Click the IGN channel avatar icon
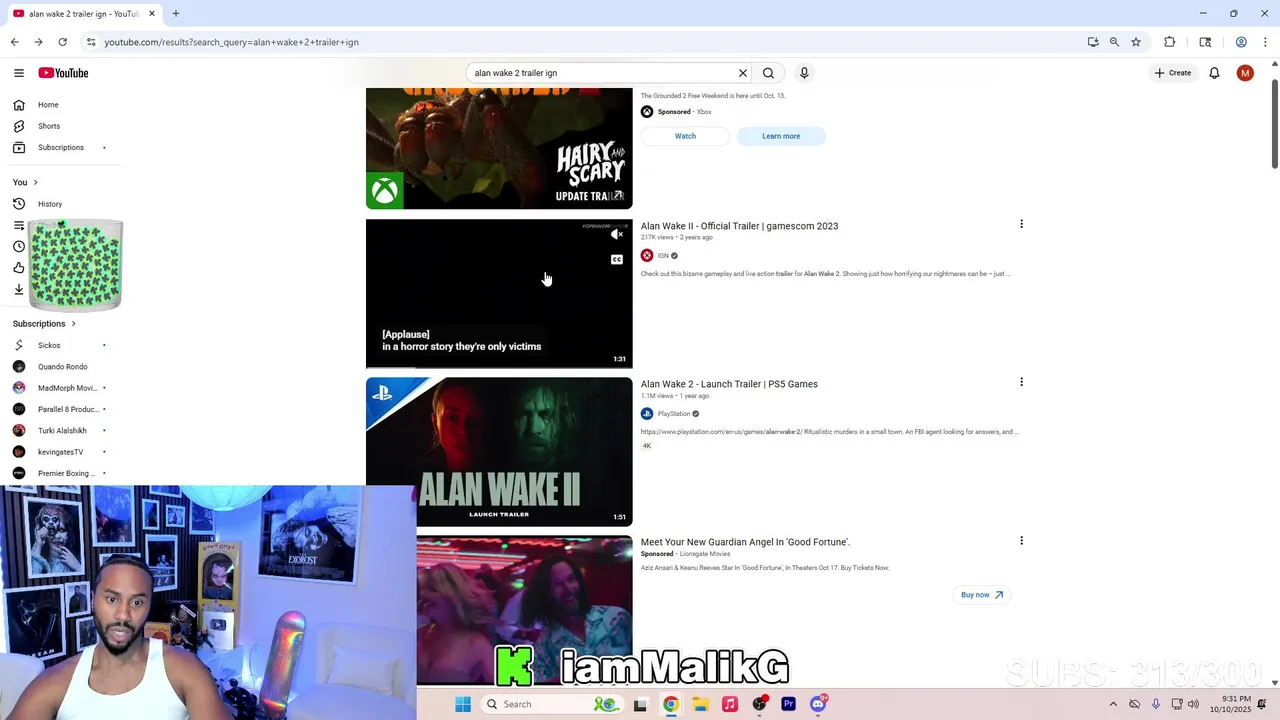The height and width of the screenshot is (720, 1280). [647, 256]
